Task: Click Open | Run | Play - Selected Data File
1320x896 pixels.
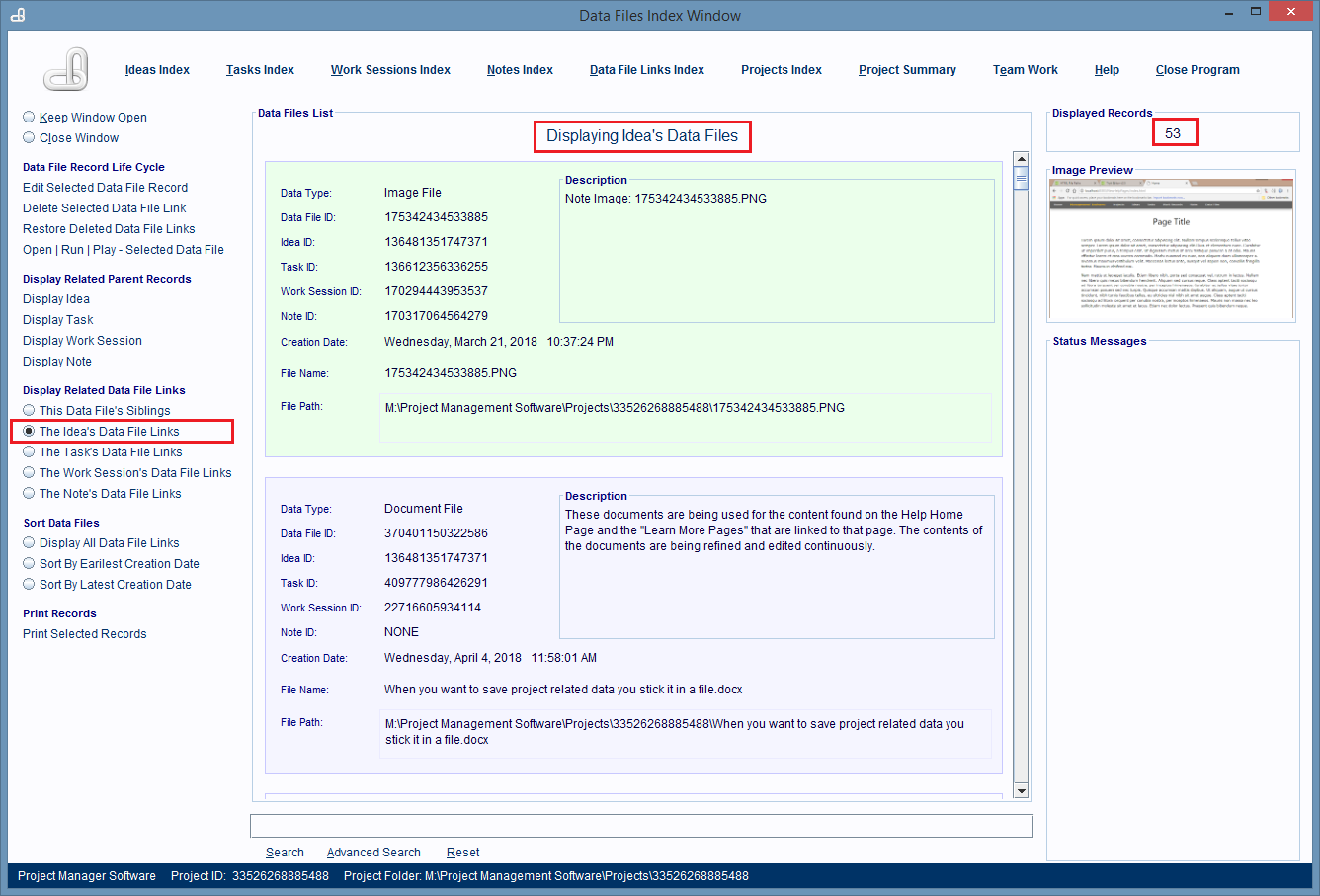Action: coord(124,249)
